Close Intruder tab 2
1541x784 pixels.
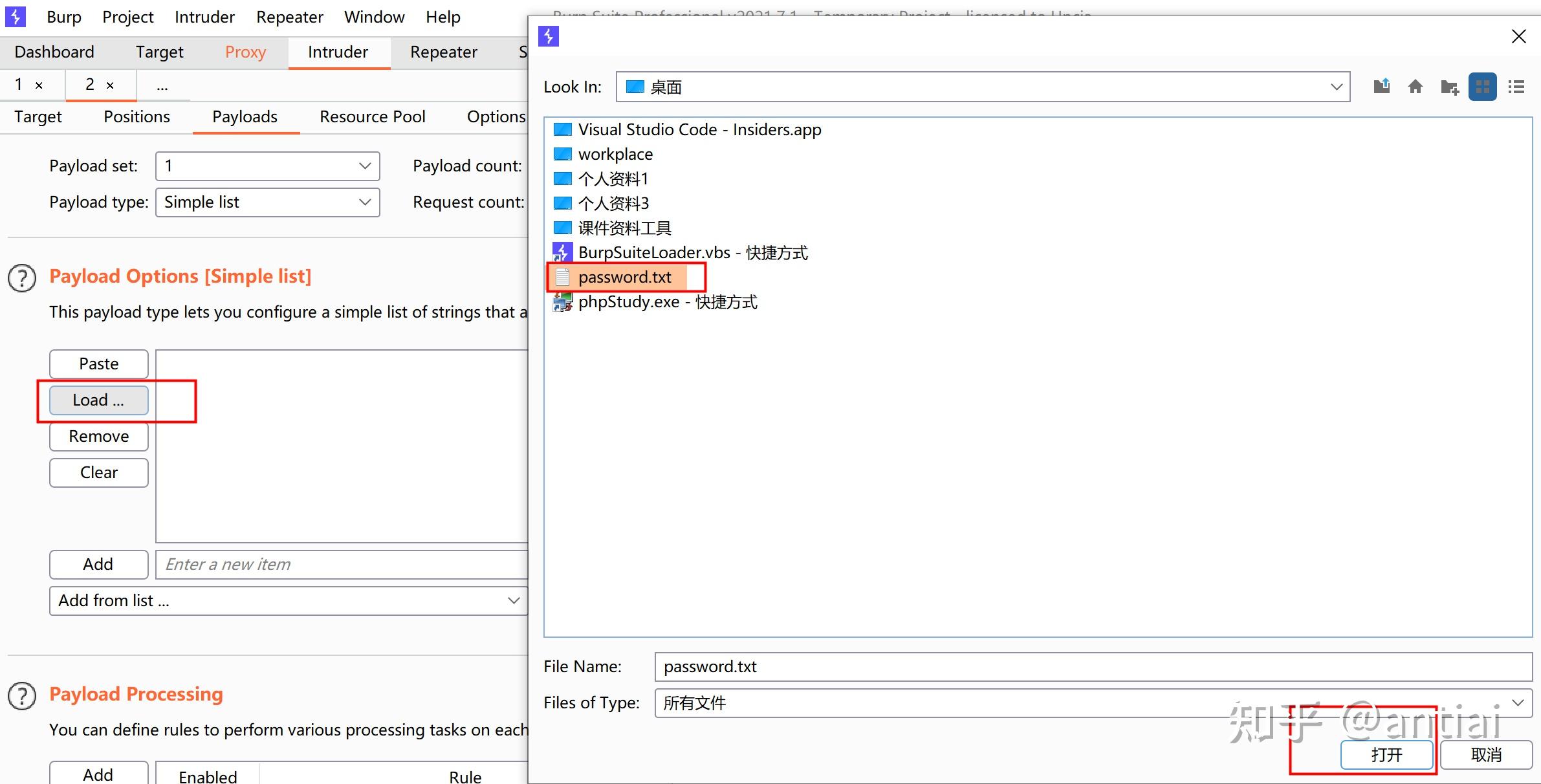point(110,85)
